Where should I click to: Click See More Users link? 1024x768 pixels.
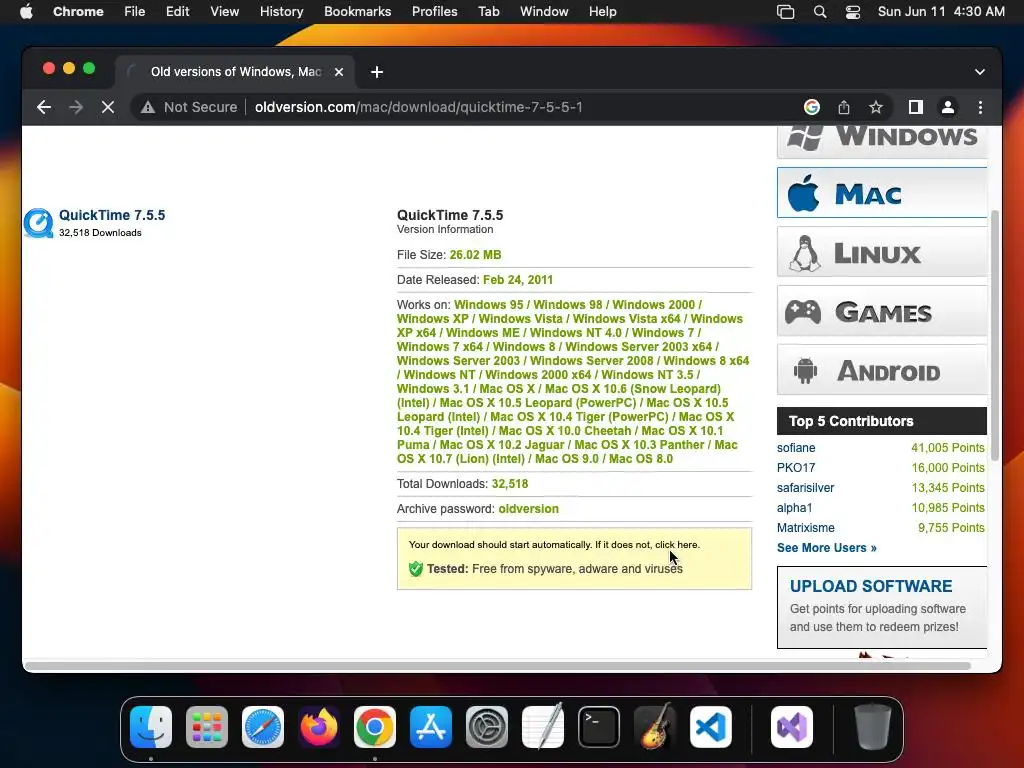pyautogui.click(x=827, y=548)
